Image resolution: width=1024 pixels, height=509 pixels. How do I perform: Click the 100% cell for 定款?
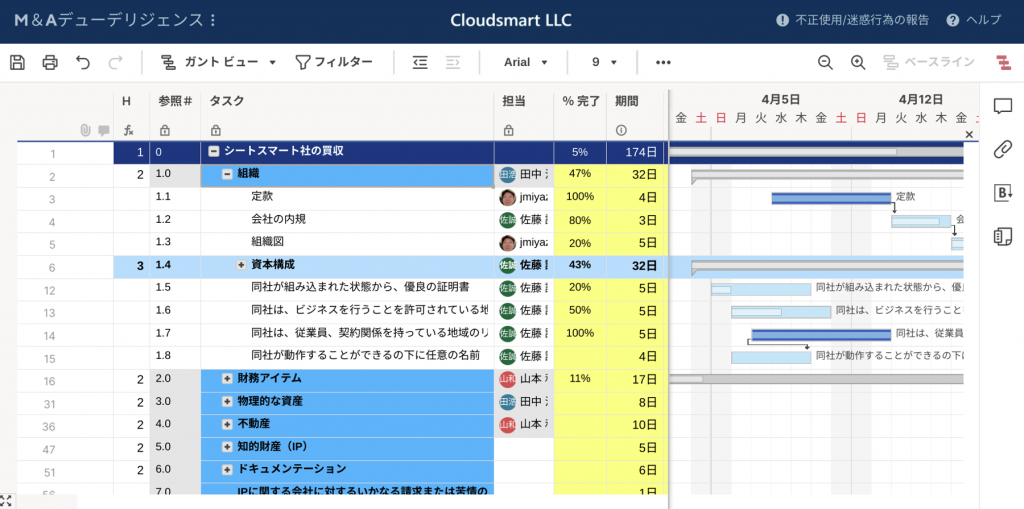[581, 197]
